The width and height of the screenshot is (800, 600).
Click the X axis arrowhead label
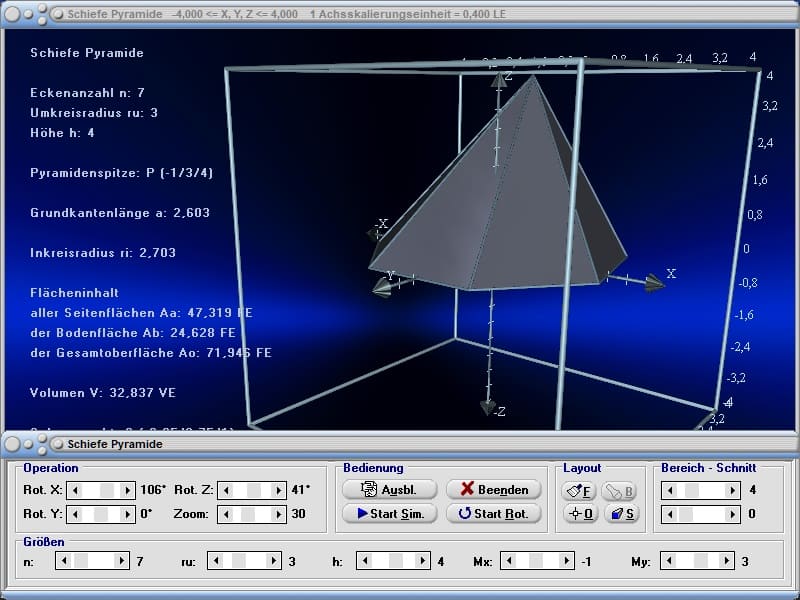point(671,273)
